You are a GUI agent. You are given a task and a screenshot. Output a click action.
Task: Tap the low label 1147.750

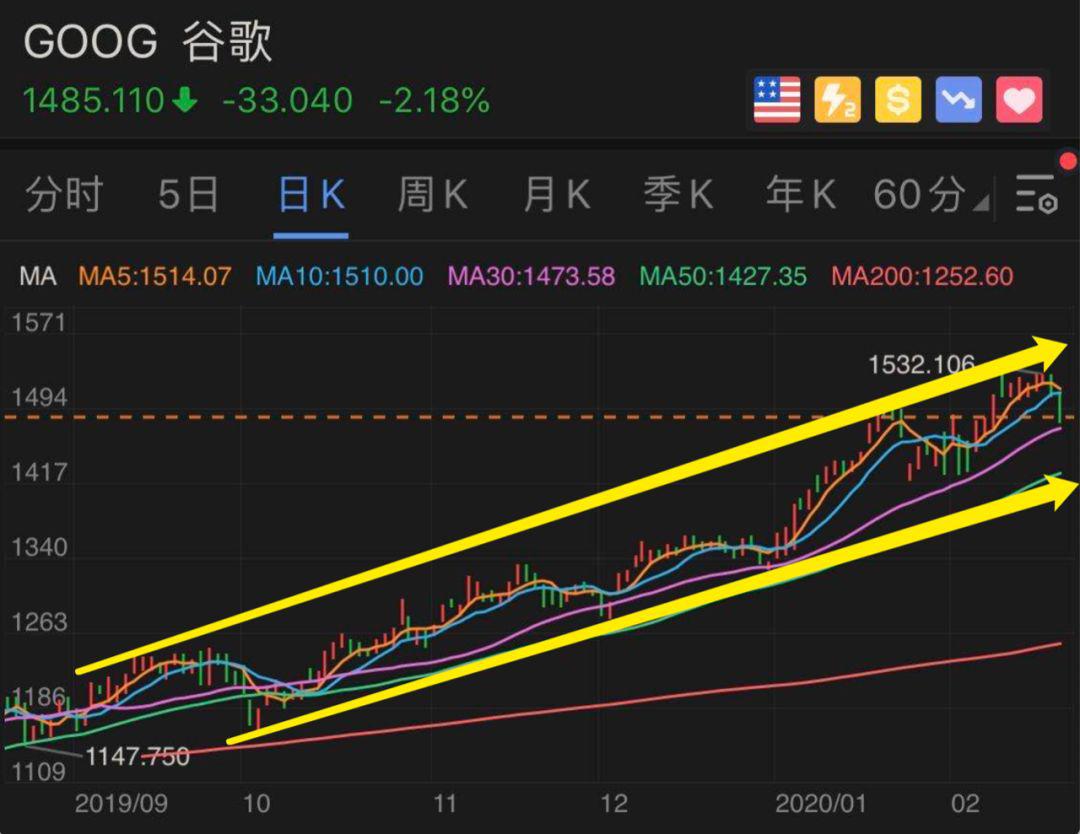(138, 756)
